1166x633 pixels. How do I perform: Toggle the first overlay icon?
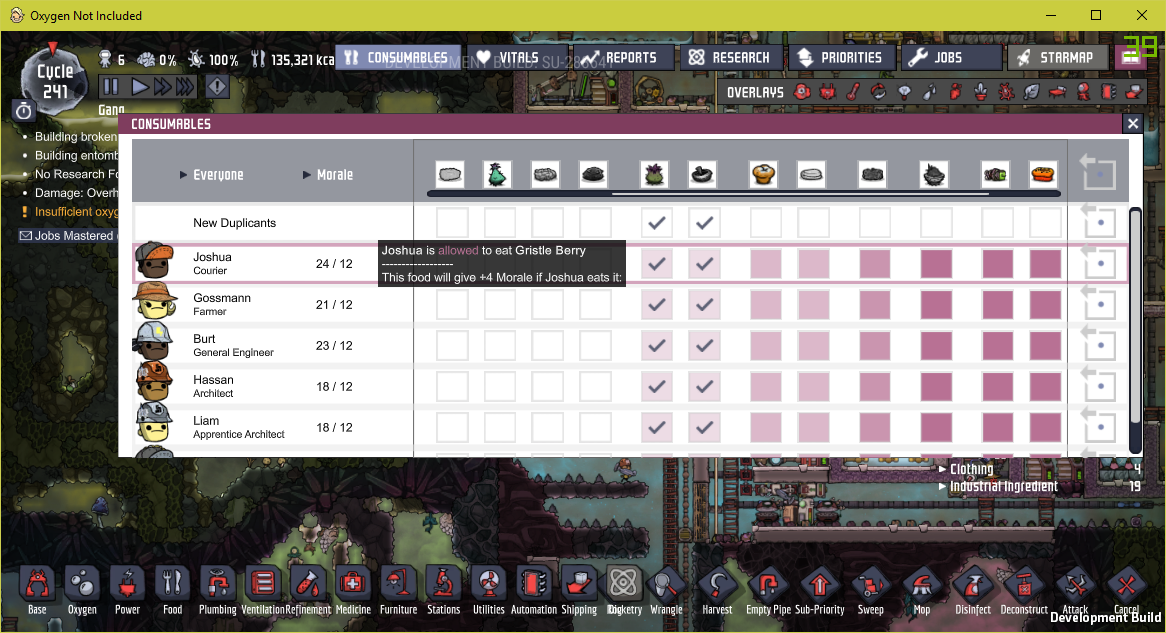802,92
